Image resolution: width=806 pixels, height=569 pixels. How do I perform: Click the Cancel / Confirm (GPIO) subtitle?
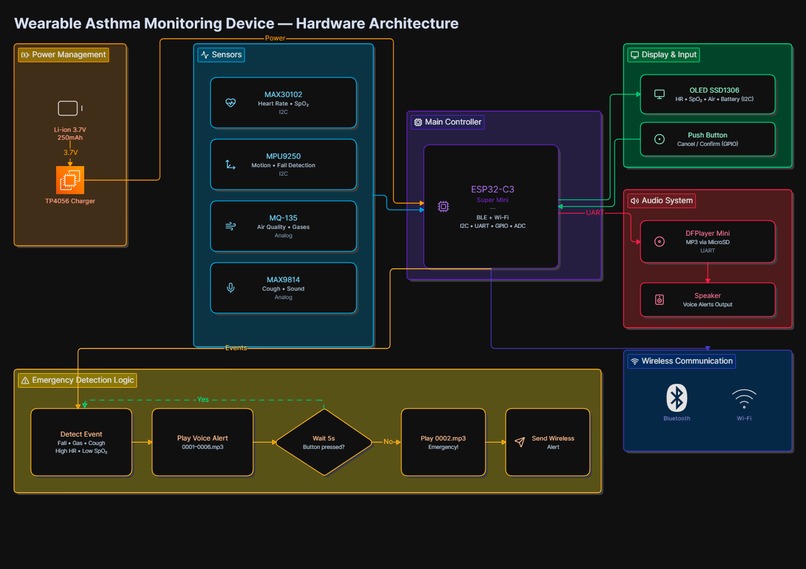pos(707,144)
